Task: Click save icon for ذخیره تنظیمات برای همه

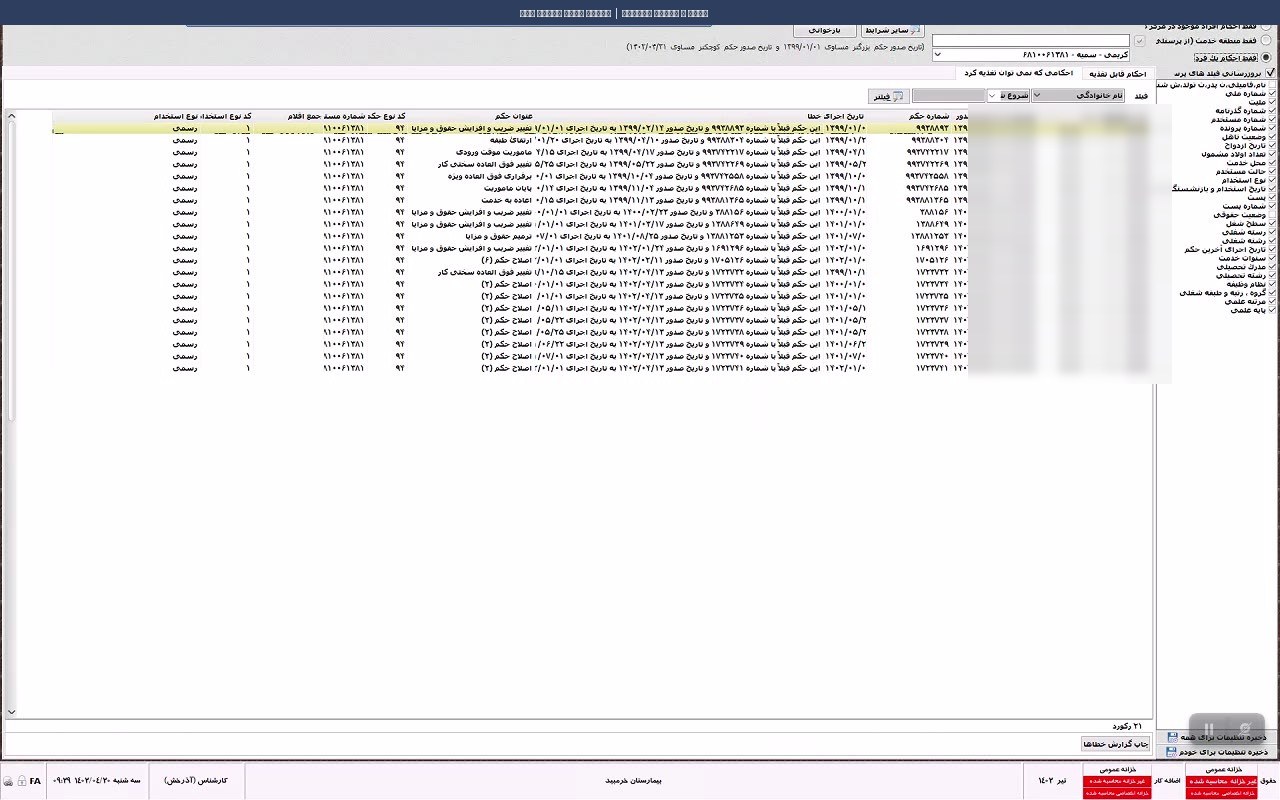Action: click(x=1172, y=737)
